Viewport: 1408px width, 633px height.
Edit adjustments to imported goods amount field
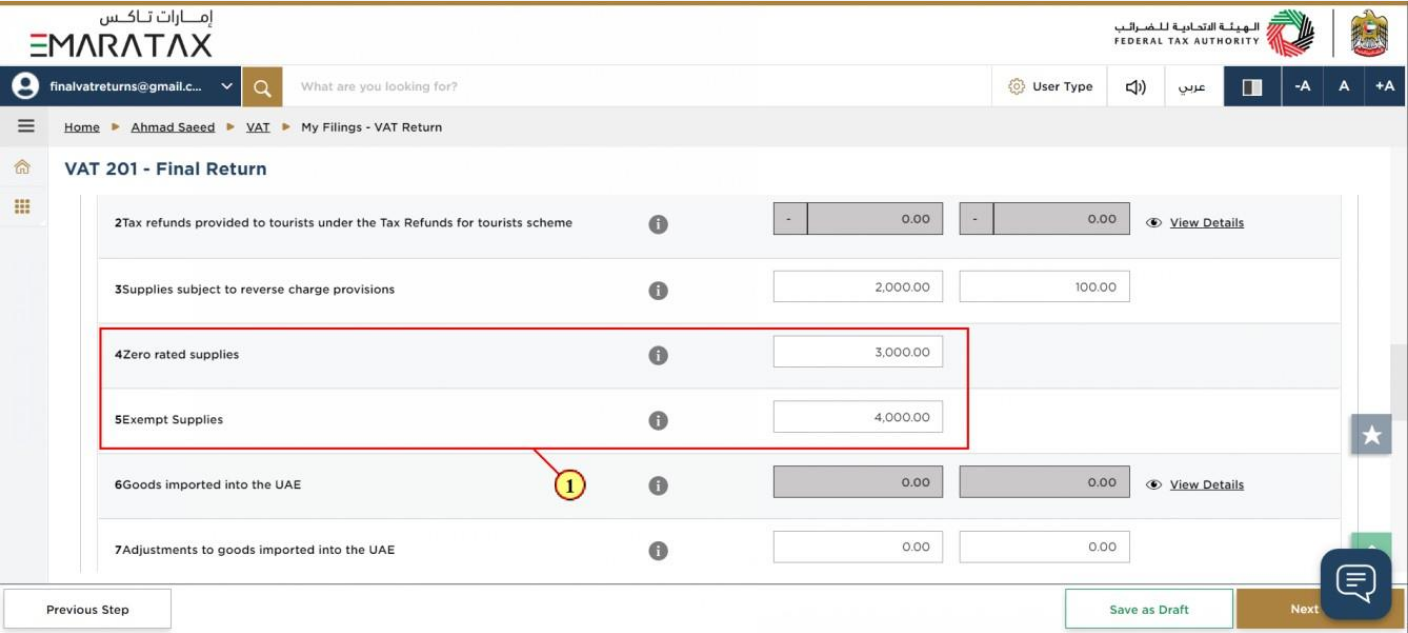click(x=858, y=547)
